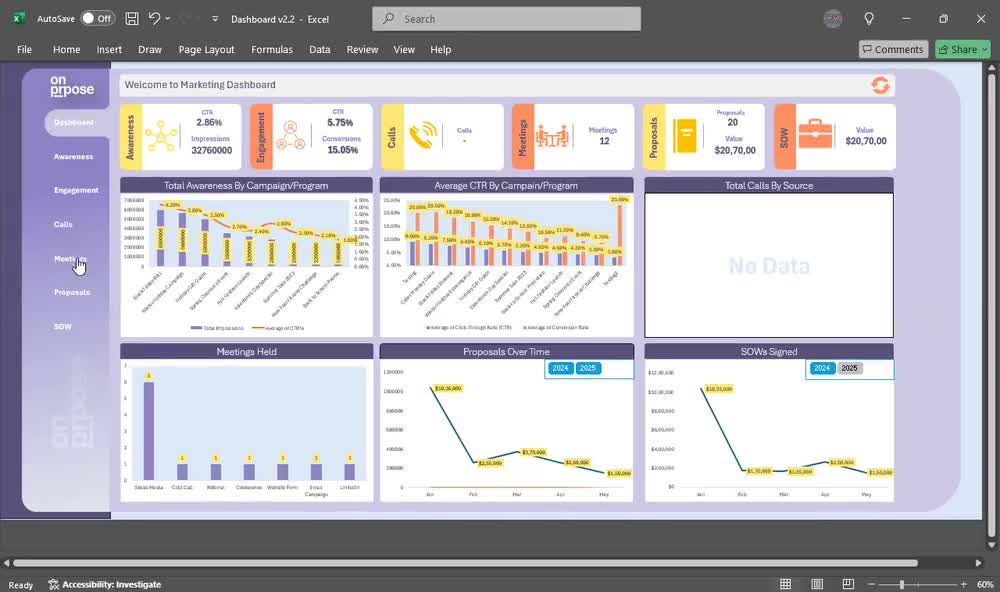Viewport: 1000px width, 592px height.
Task: Switch to Page Break Preview icon
Action: coord(848,584)
